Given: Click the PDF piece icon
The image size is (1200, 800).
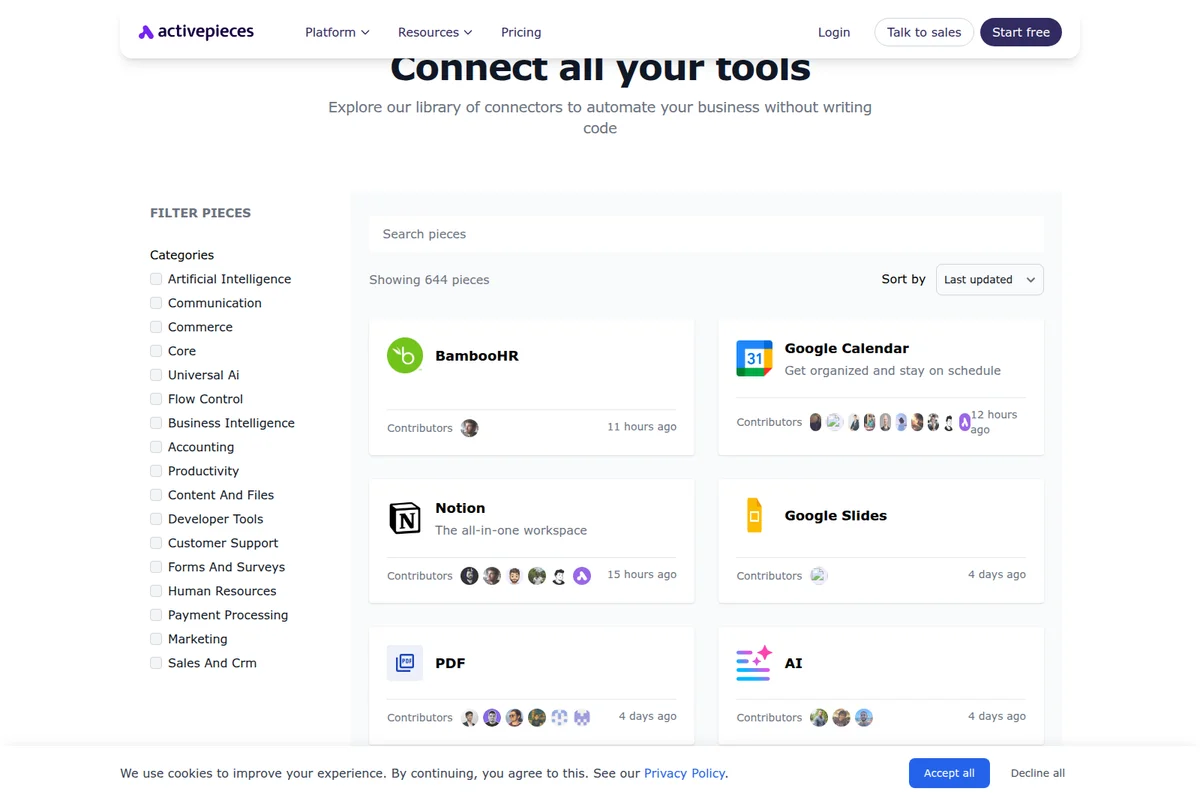Looking at the screenshot, I should point(404,663).
